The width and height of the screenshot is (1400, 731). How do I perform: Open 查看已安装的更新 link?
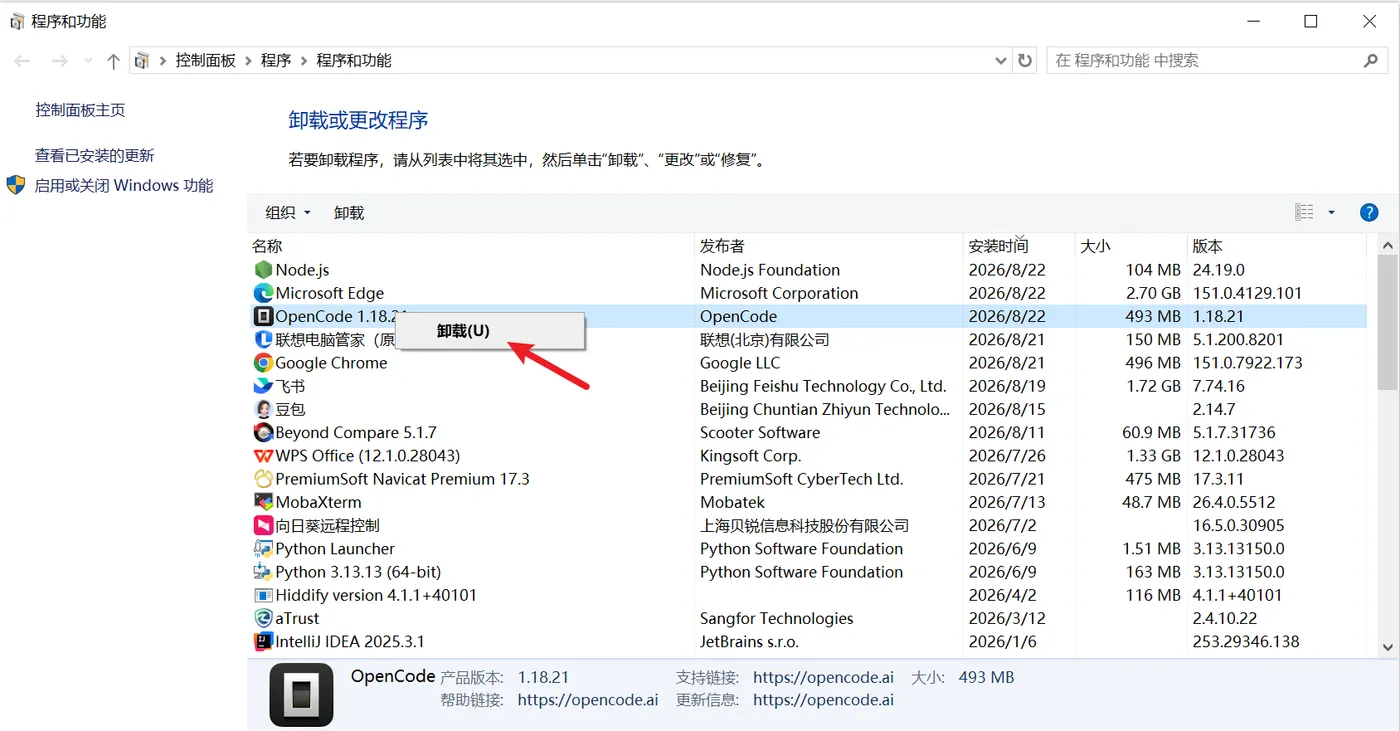click(95, 155)
